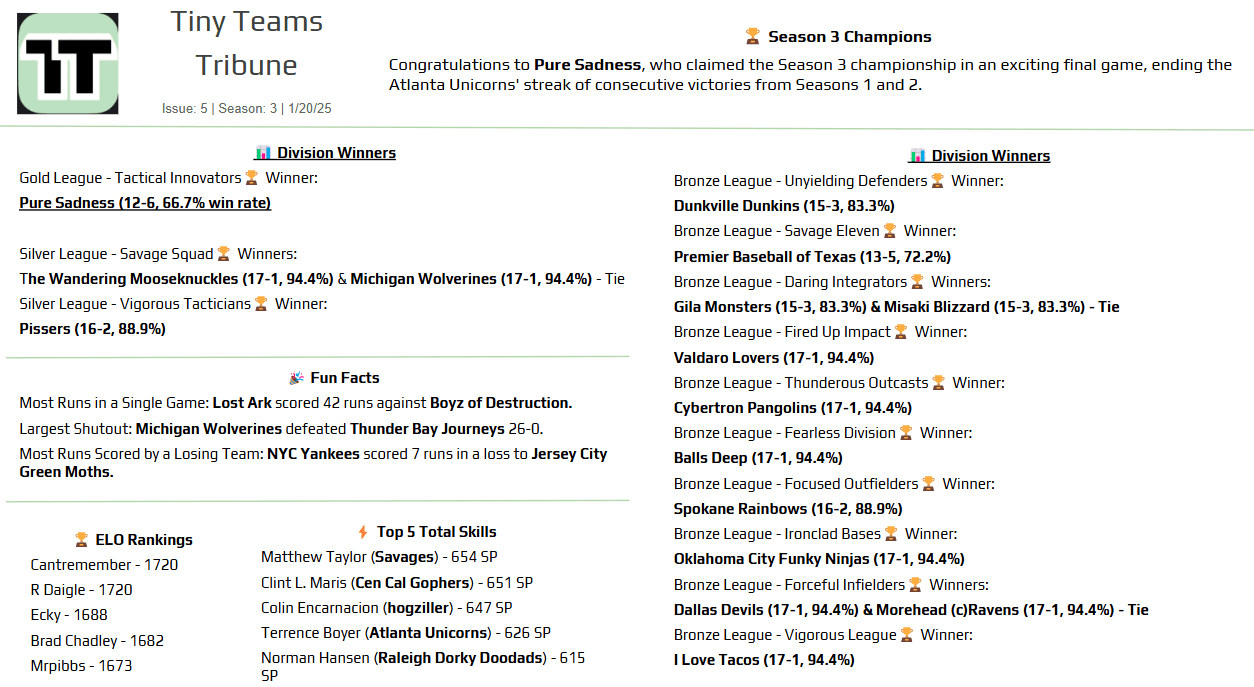Image resolution: width=1254 pixels, height=687 pixels.
Task: Click the lightning bolt beside Top 5 Total Skills
Action: pyautogui.click(x=363, y=532)
